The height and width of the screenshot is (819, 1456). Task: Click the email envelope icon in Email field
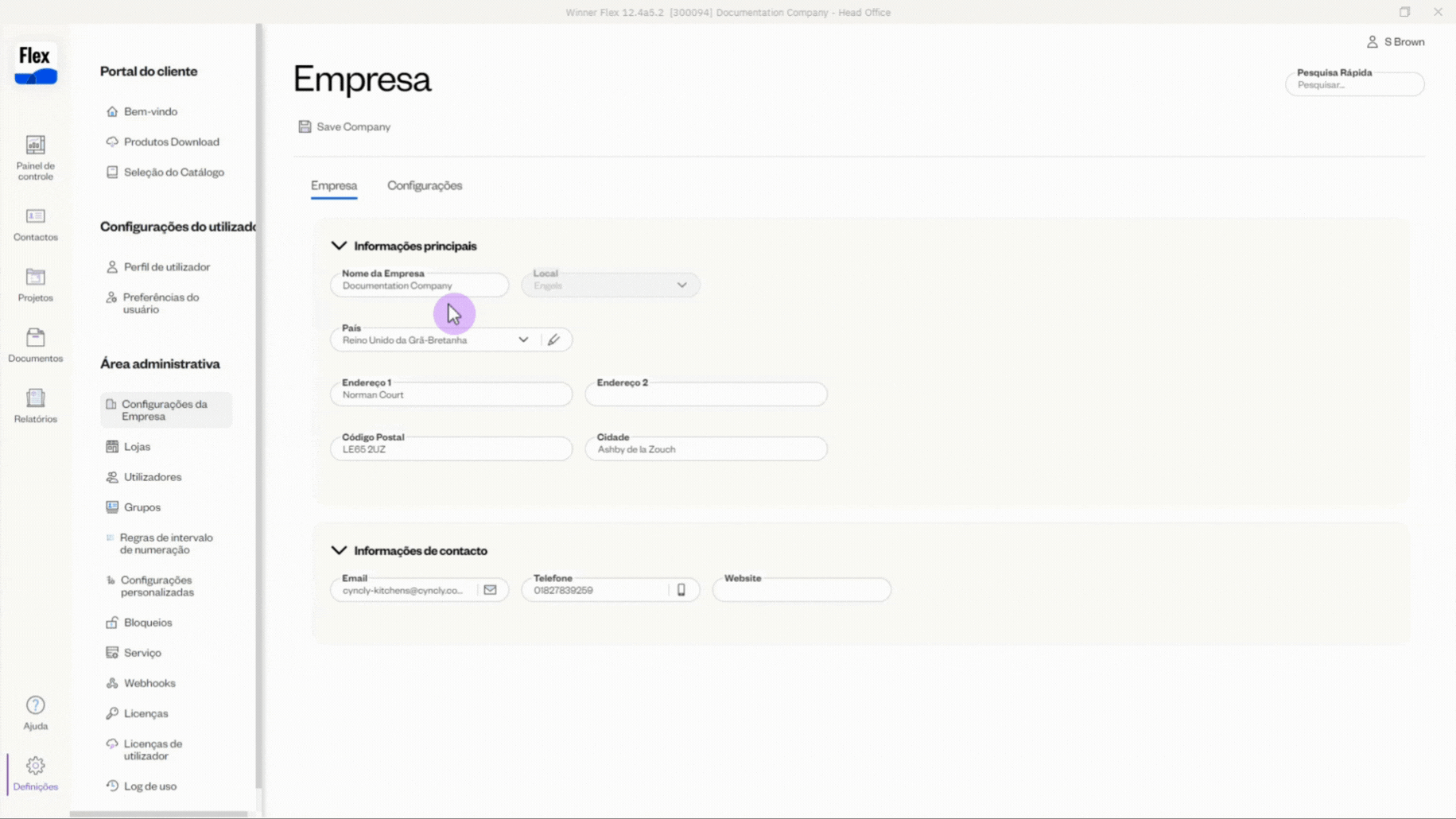click(x=490, y=589)
